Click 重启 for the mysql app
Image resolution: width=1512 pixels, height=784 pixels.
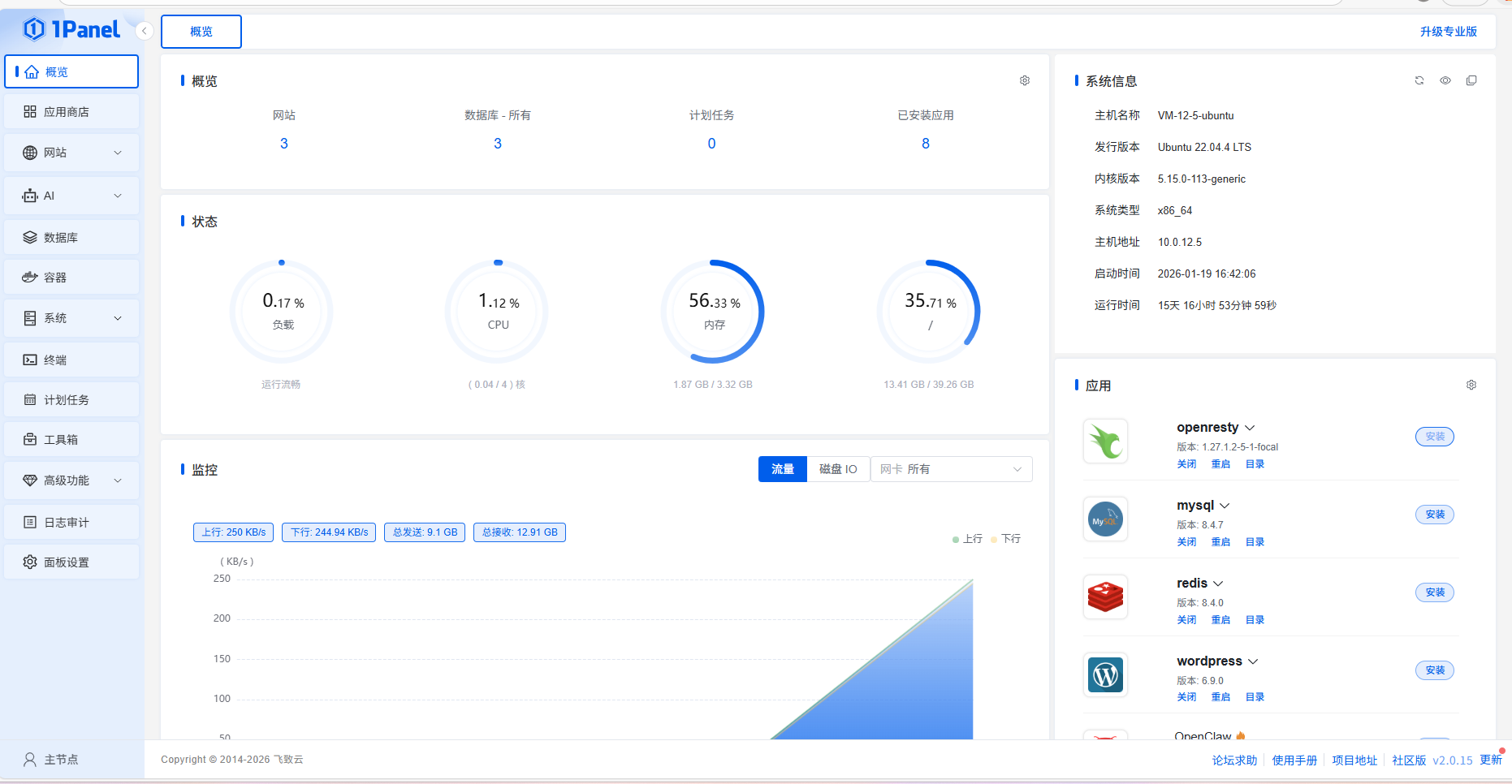[x=1220, y=542]
